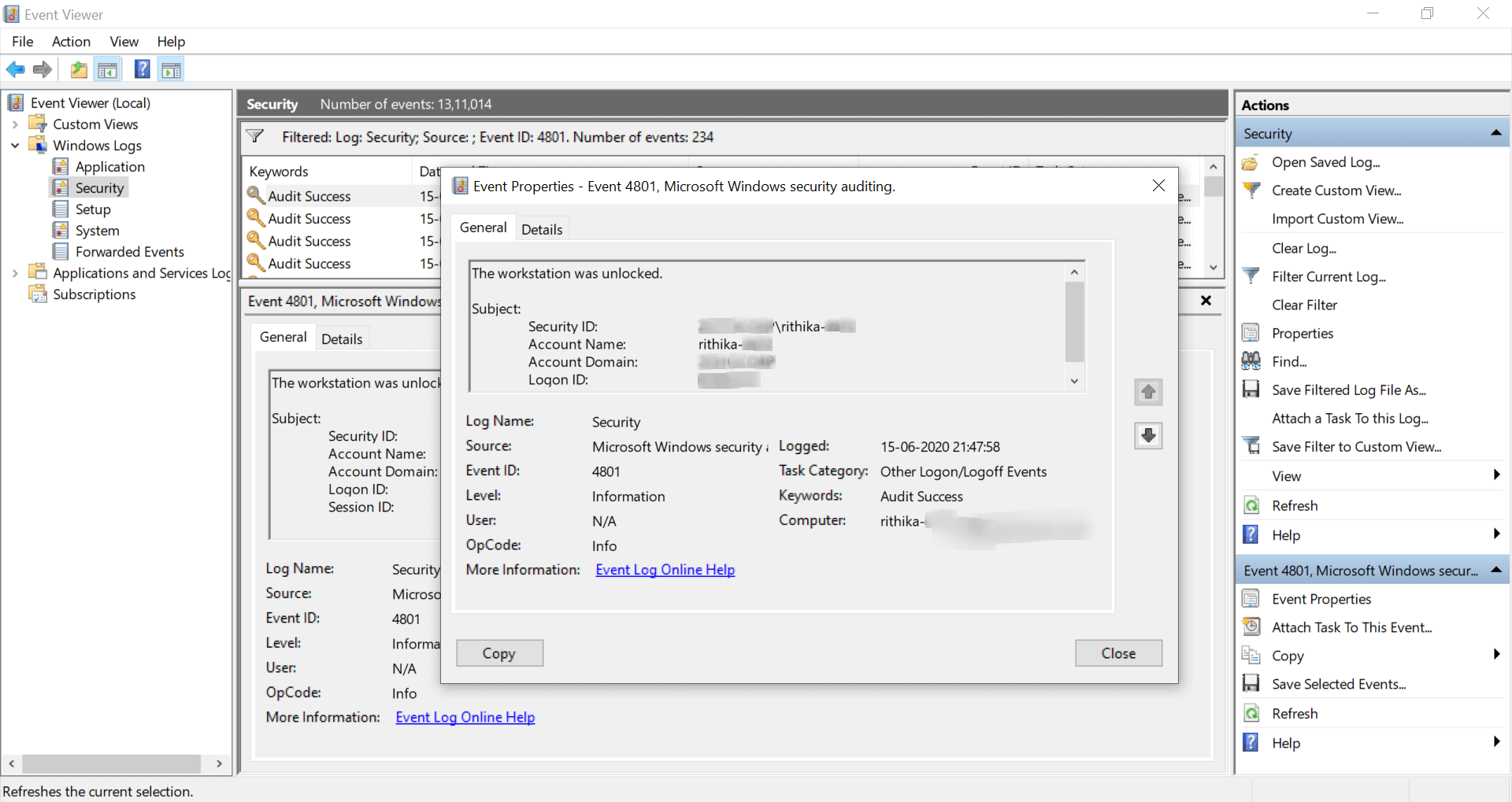Click the Attach Task To This Event icon

pos(1251,627)
